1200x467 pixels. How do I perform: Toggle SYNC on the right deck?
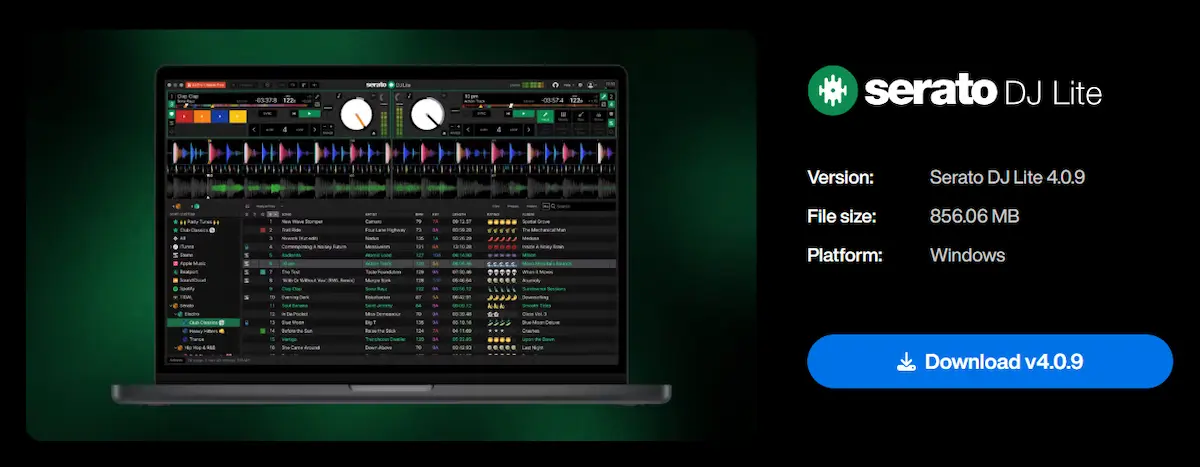point(481,113)
